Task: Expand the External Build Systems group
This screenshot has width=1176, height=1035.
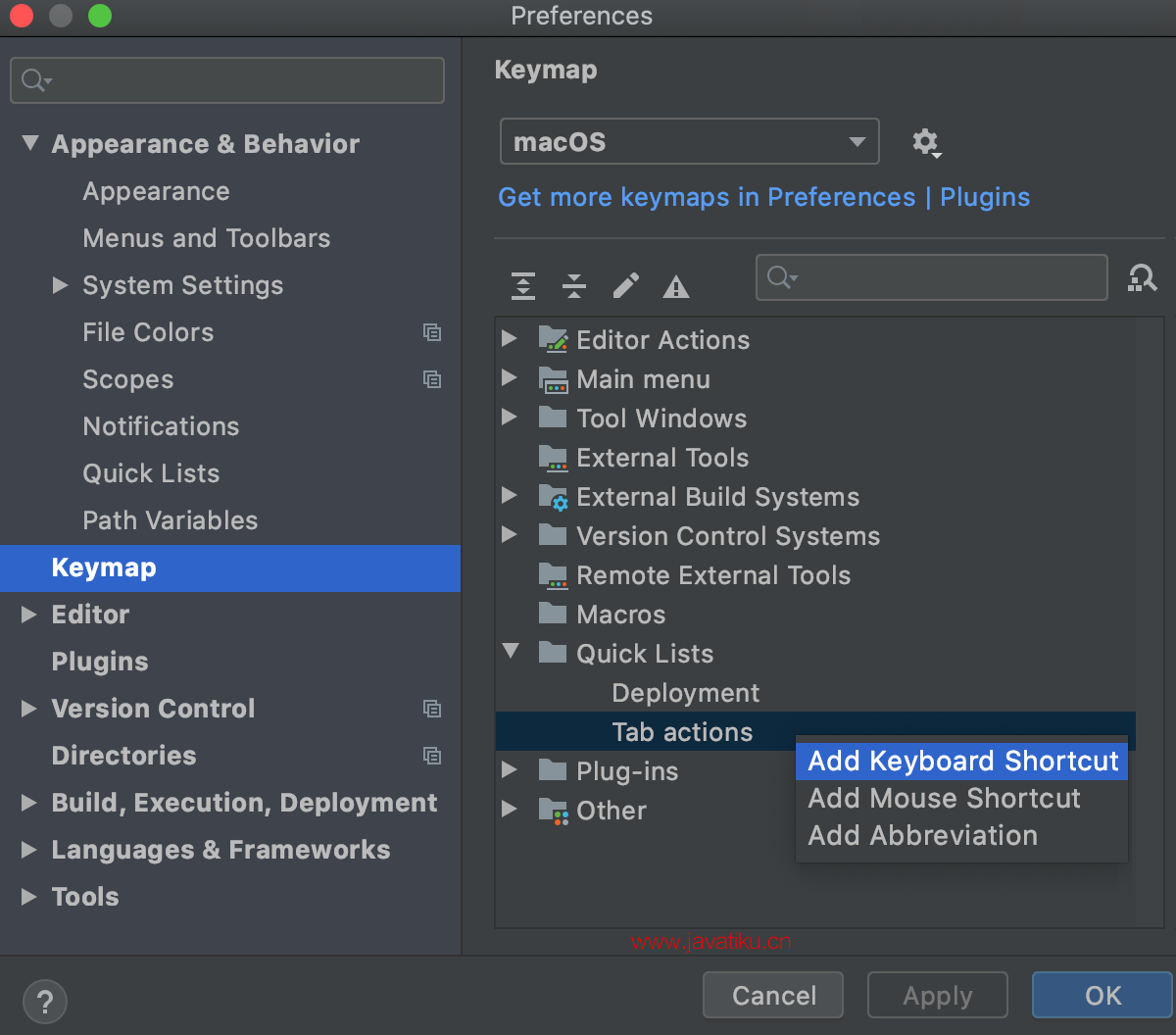Action: pyautogui.click(x=510, y=496)
